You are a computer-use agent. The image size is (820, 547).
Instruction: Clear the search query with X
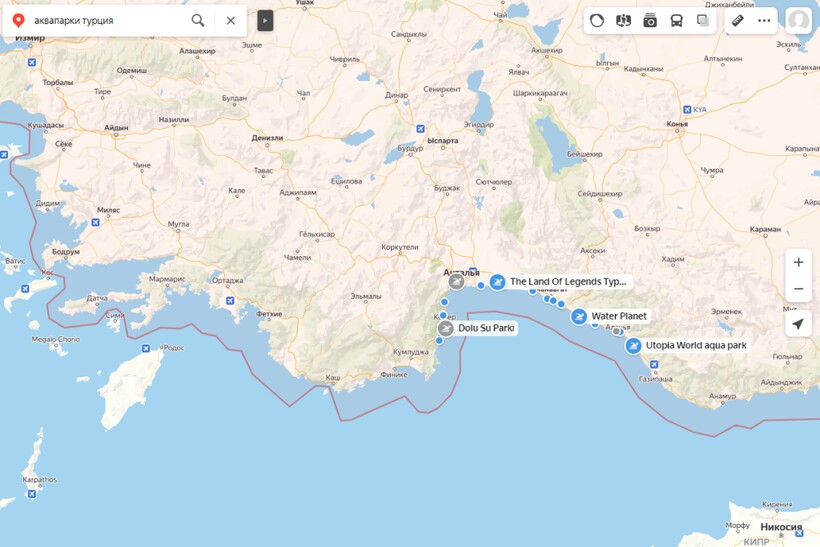(231, 20)
